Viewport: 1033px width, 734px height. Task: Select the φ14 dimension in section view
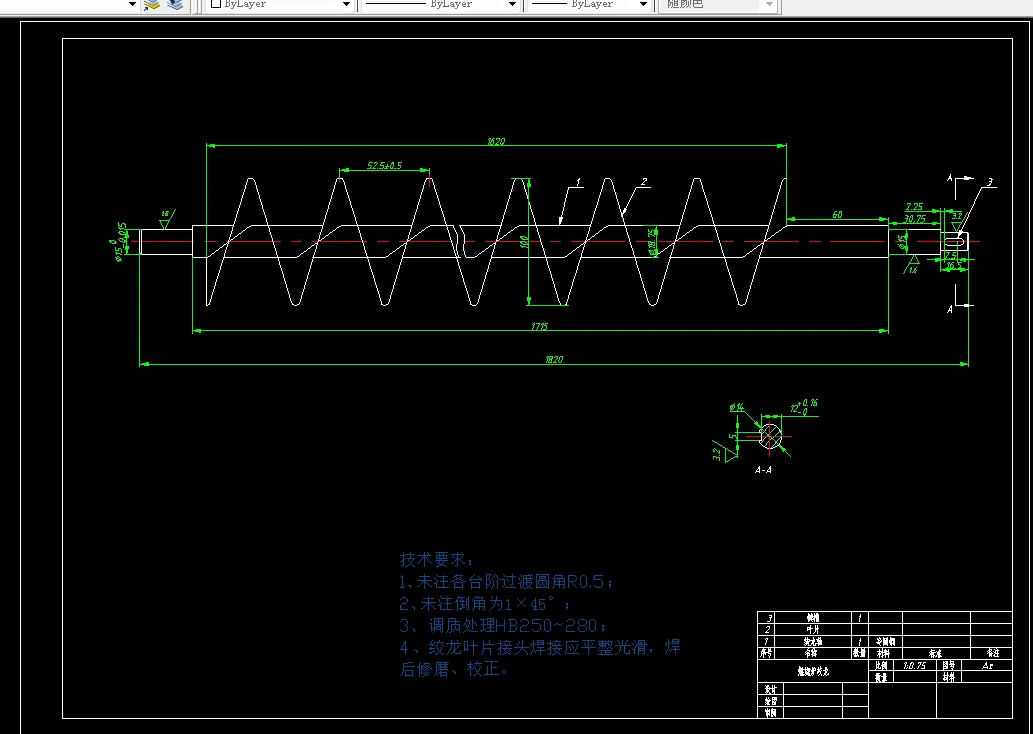737,408
